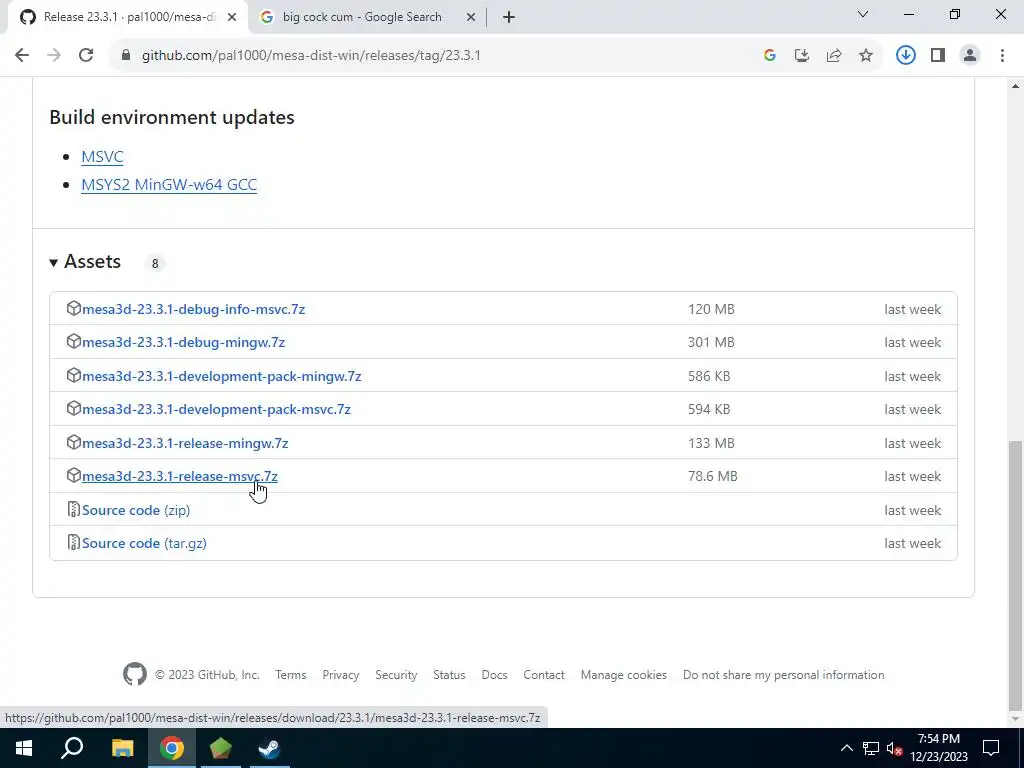Viewport: 1024px width, 768px height.
Task: Open Do not share my personal information
Action: (x=784, y=675)
